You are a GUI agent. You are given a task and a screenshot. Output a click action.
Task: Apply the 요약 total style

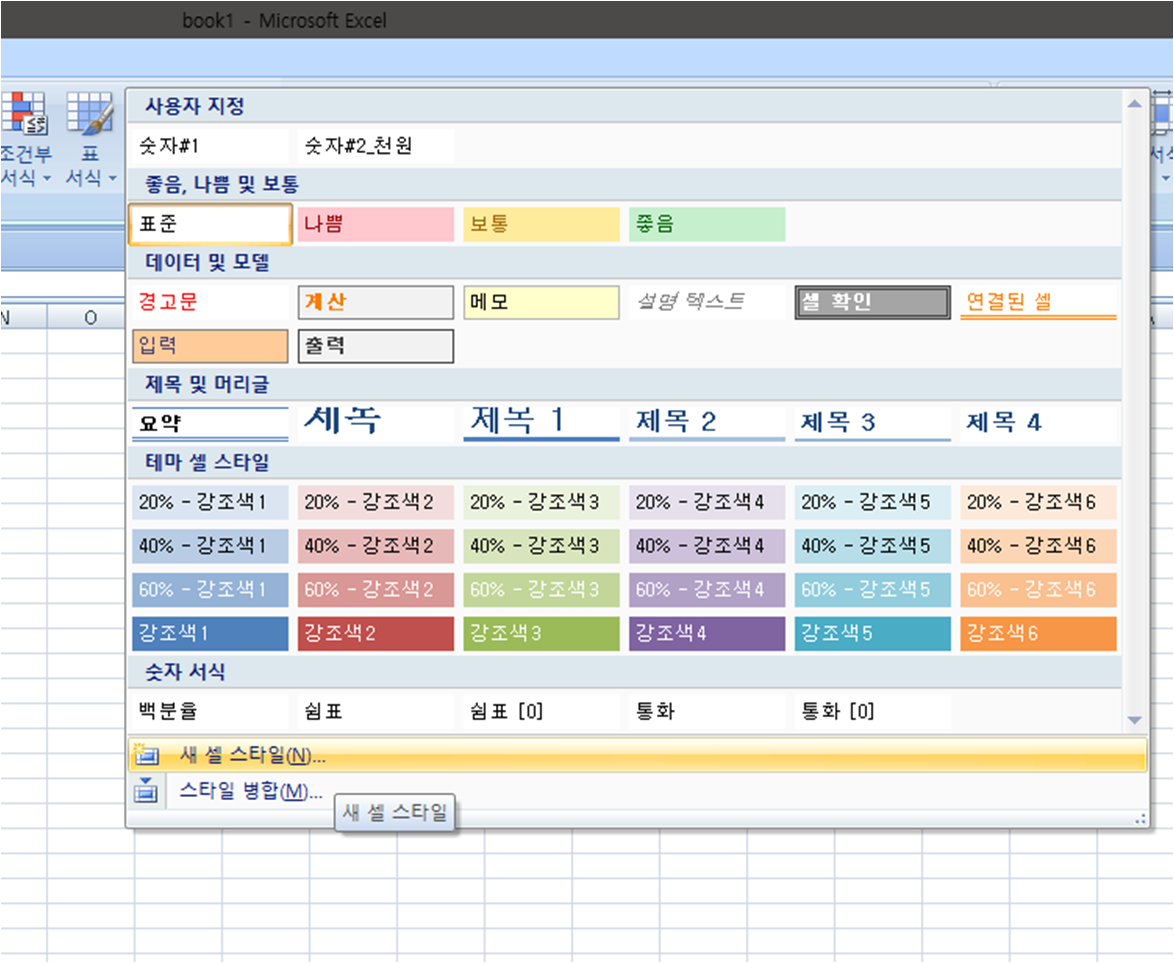tap(210, 424)
